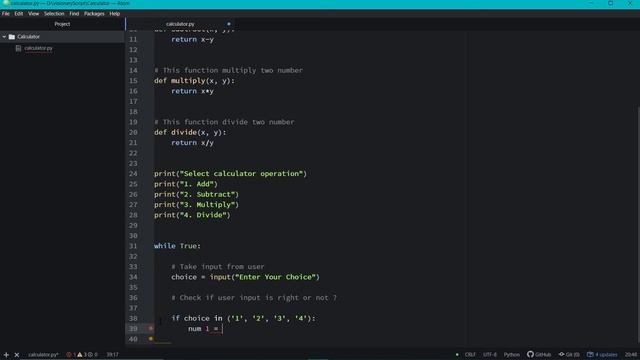640x360 pixels.
Task: Click line number 24 in gutter
Action: coord(133,174)
